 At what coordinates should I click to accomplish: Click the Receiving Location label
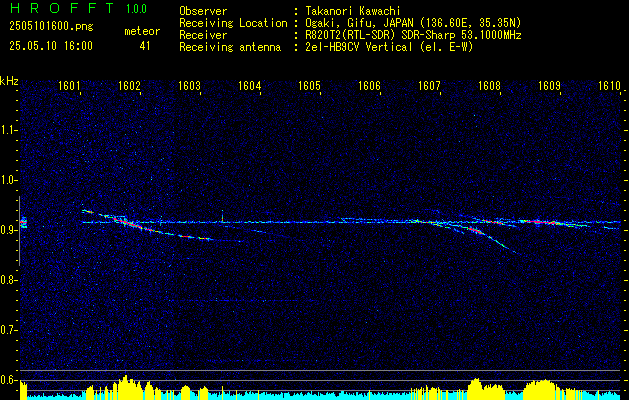pyautogui.click(x=233, y=23)
